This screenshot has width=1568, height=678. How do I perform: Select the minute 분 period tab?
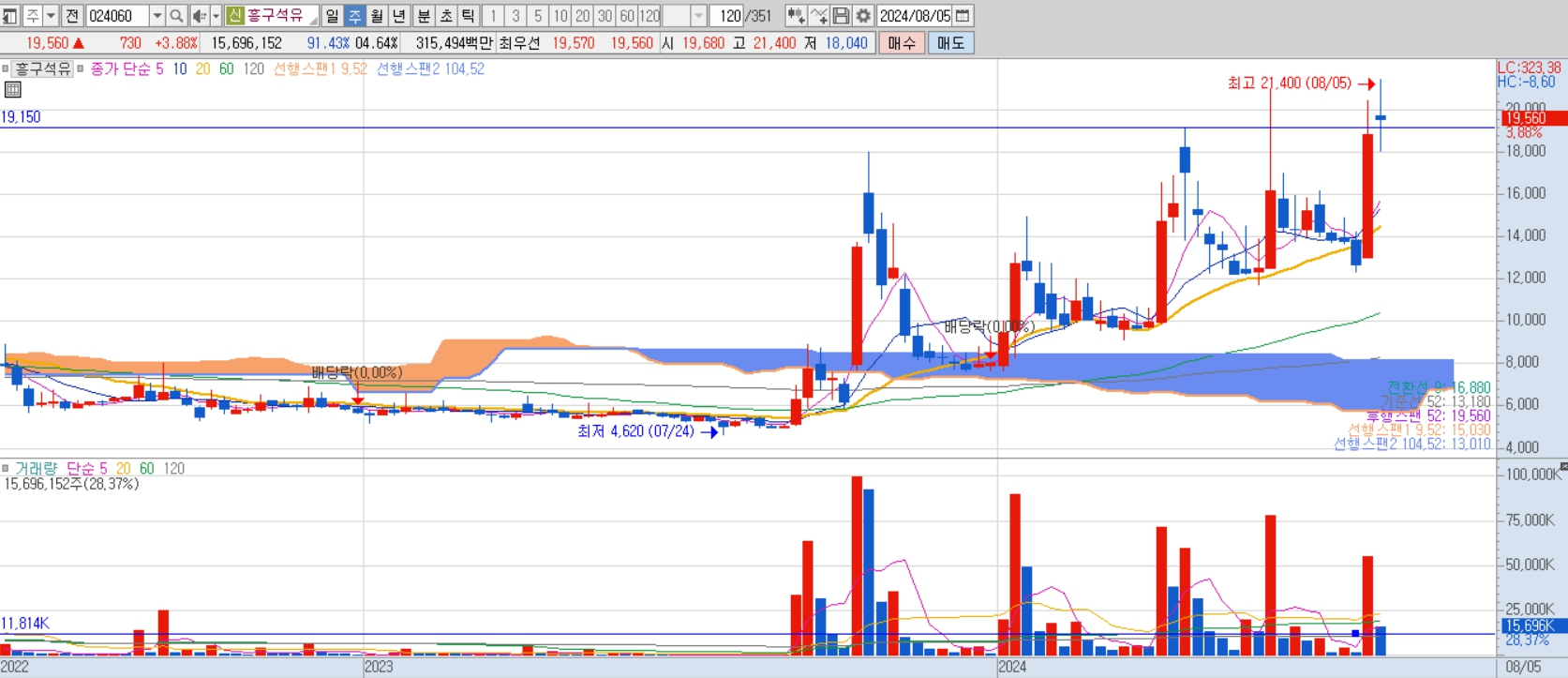coord(424,16)
